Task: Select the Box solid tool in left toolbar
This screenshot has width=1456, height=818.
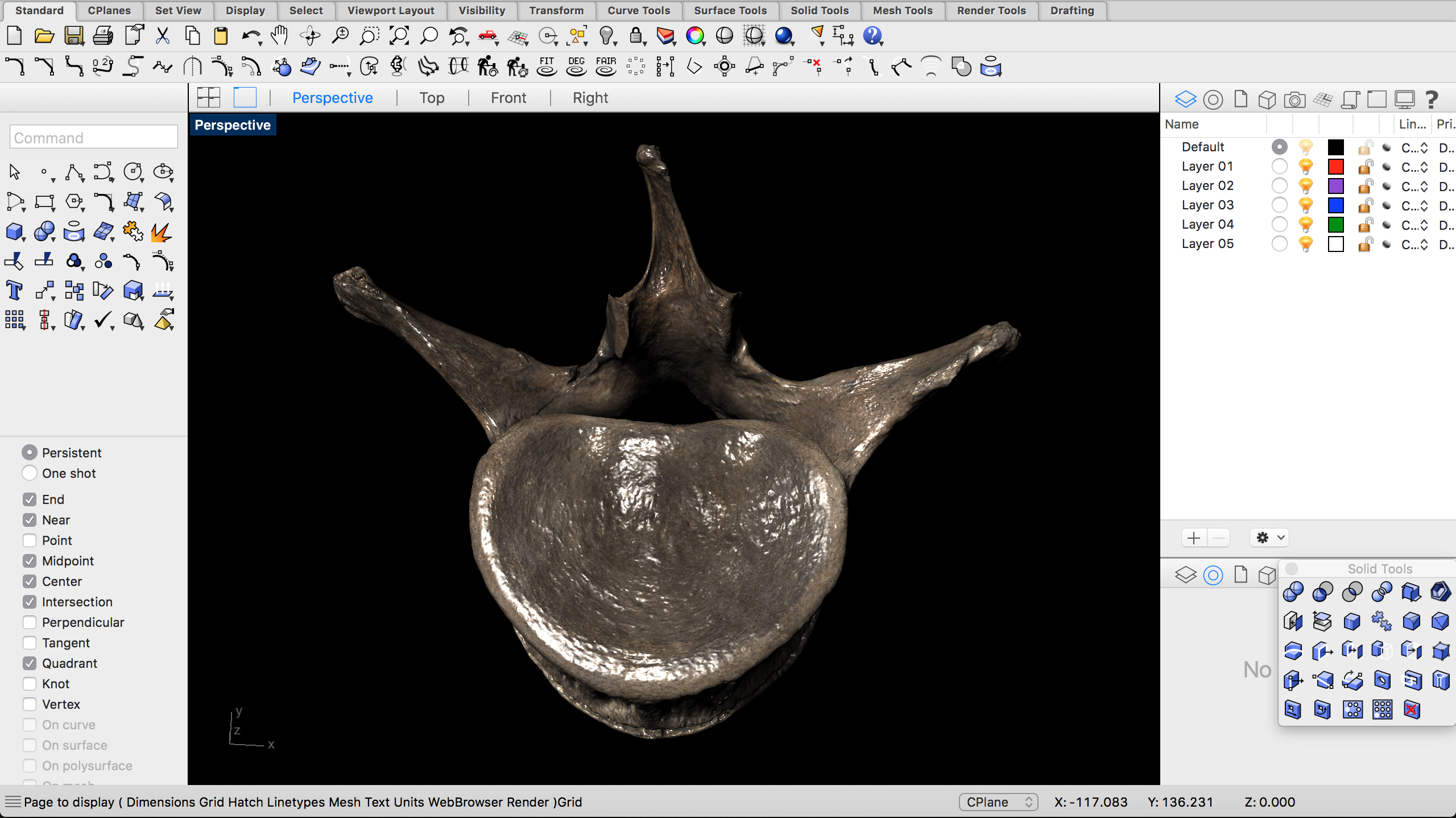Action: (x=15, y=232)
